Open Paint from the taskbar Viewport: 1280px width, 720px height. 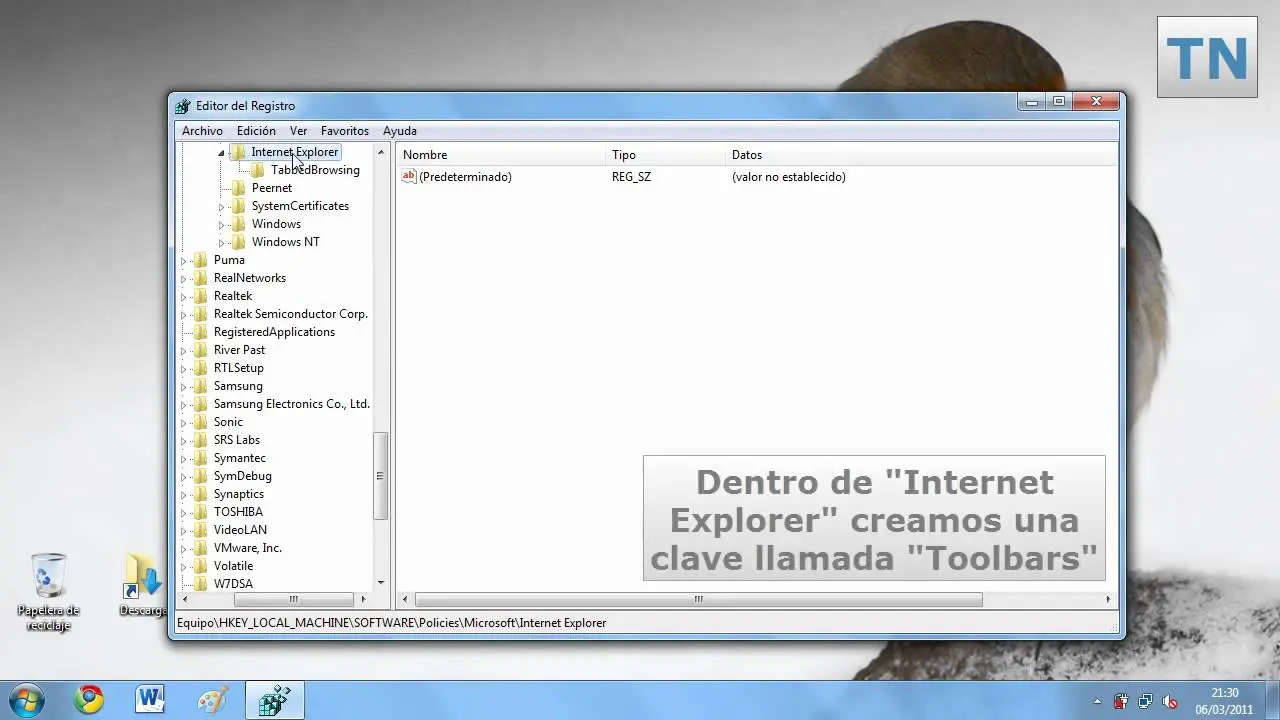(x=213, y=700)
